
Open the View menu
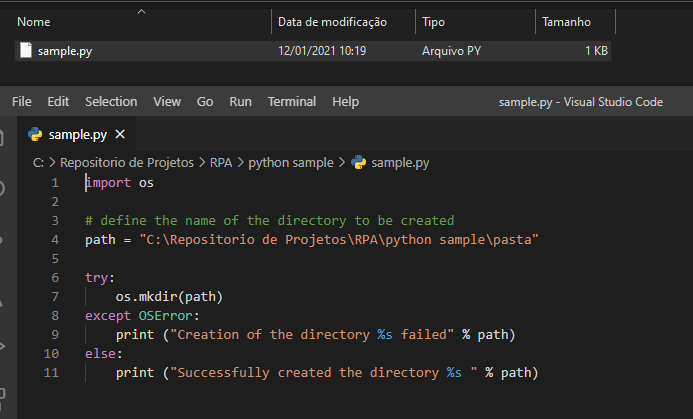[167, 102]
